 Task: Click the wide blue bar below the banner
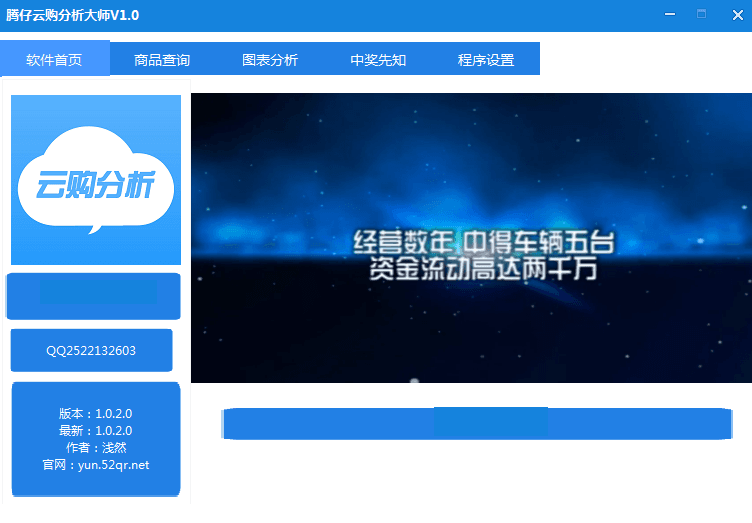[x=476, y=423]
